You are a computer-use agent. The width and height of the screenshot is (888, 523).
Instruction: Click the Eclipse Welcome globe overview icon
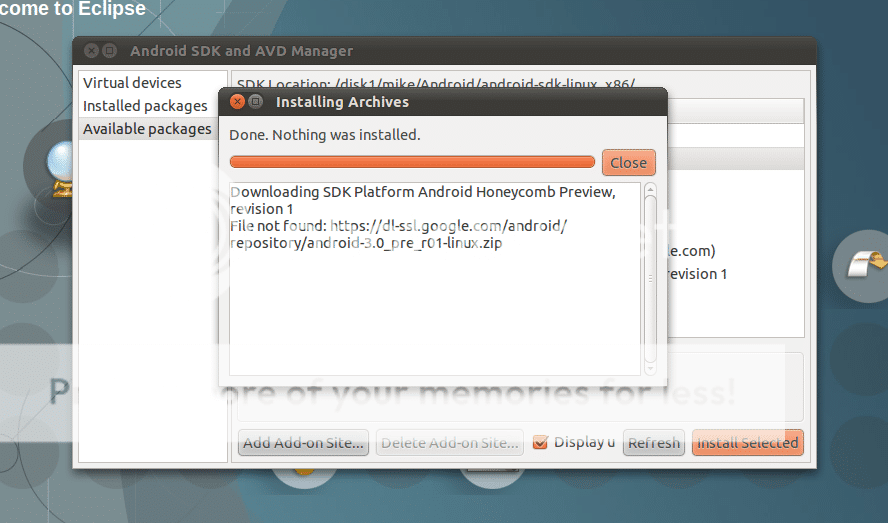[59, 169]
